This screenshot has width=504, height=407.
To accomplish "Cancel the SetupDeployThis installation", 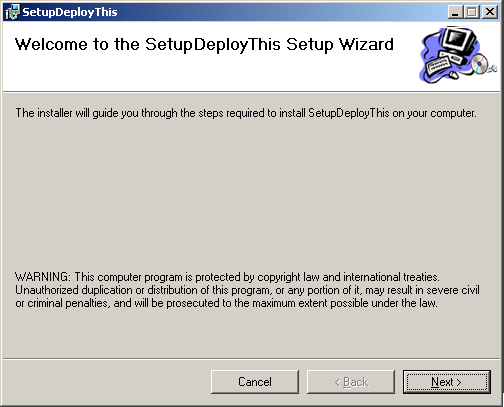I will click(x=255, y=382).
